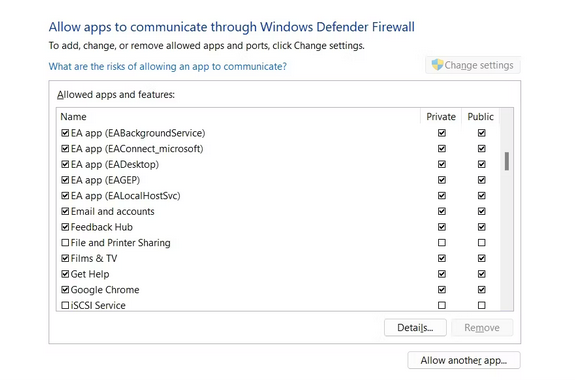
Task: Check Public for iSCSI Service
Action: click(x=481, y=305)
